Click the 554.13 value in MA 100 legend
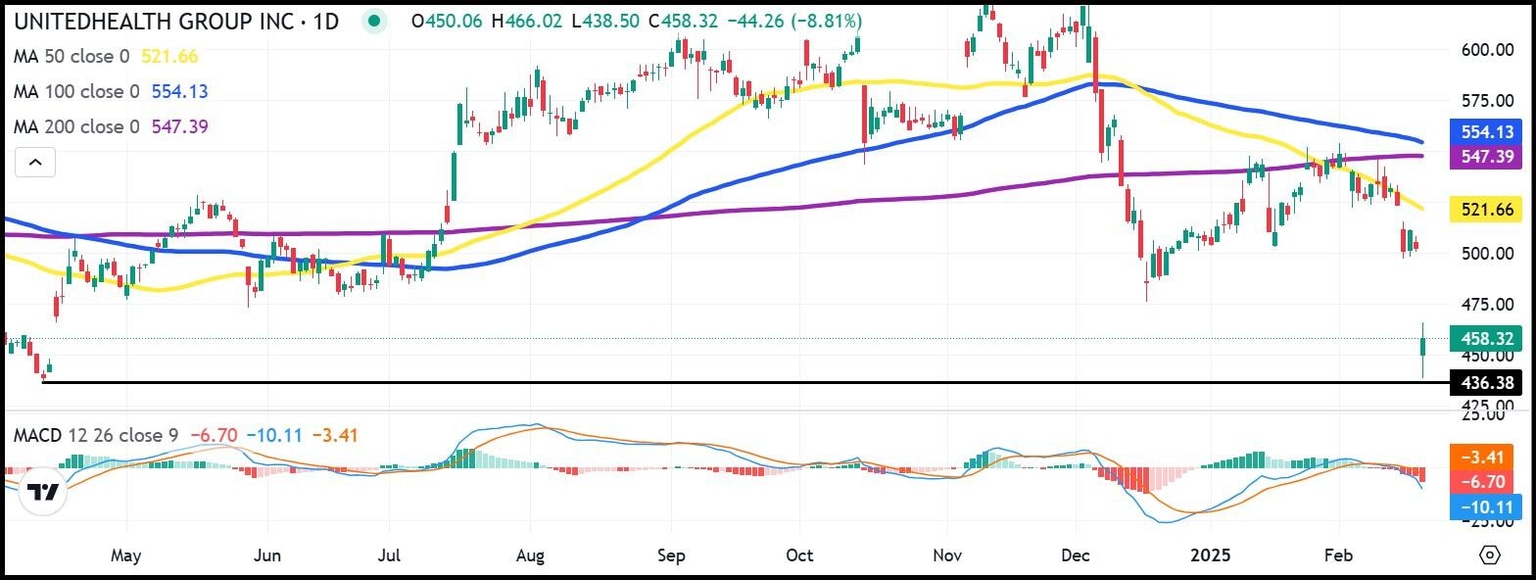 (180, 92)
